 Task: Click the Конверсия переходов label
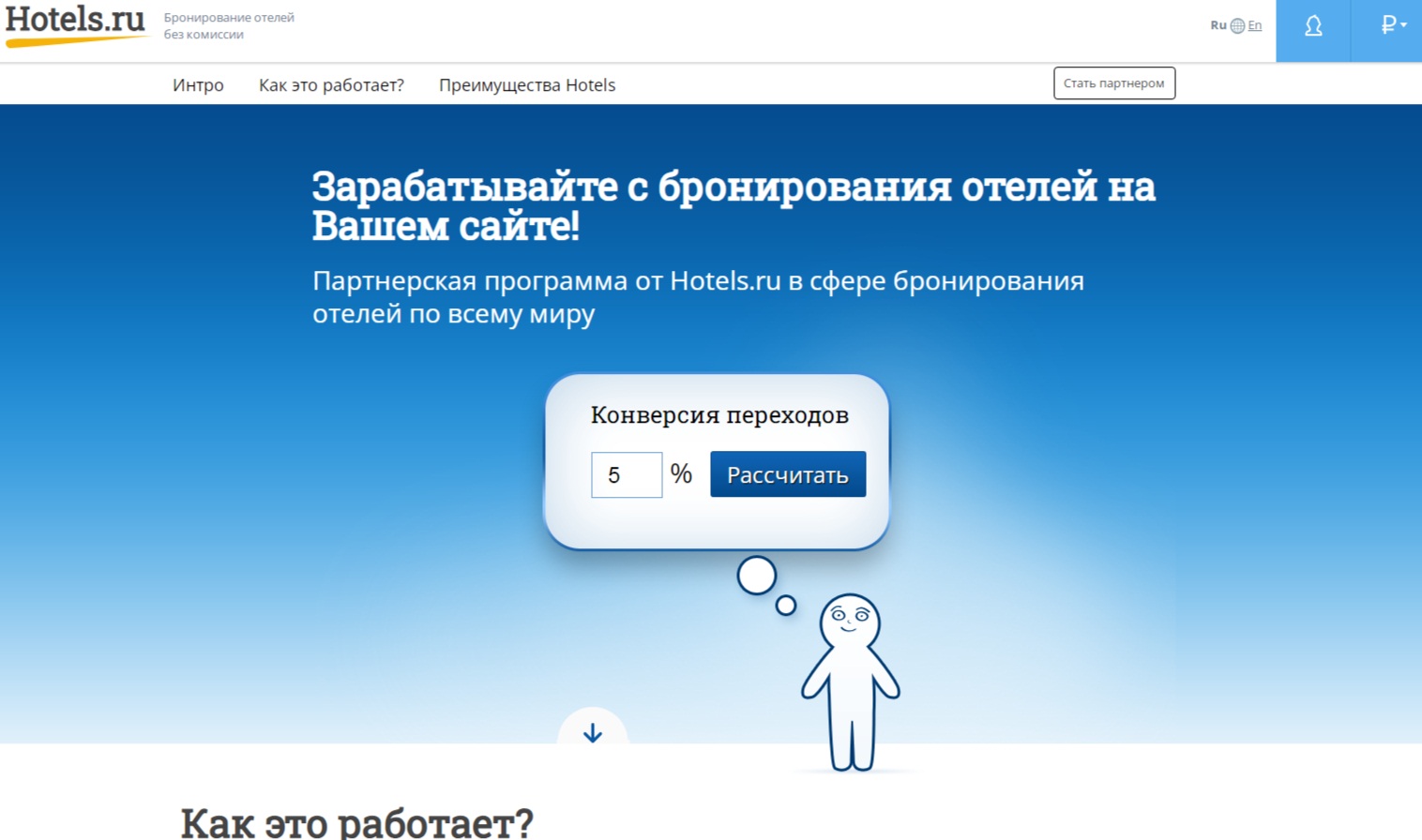(719, 415)
